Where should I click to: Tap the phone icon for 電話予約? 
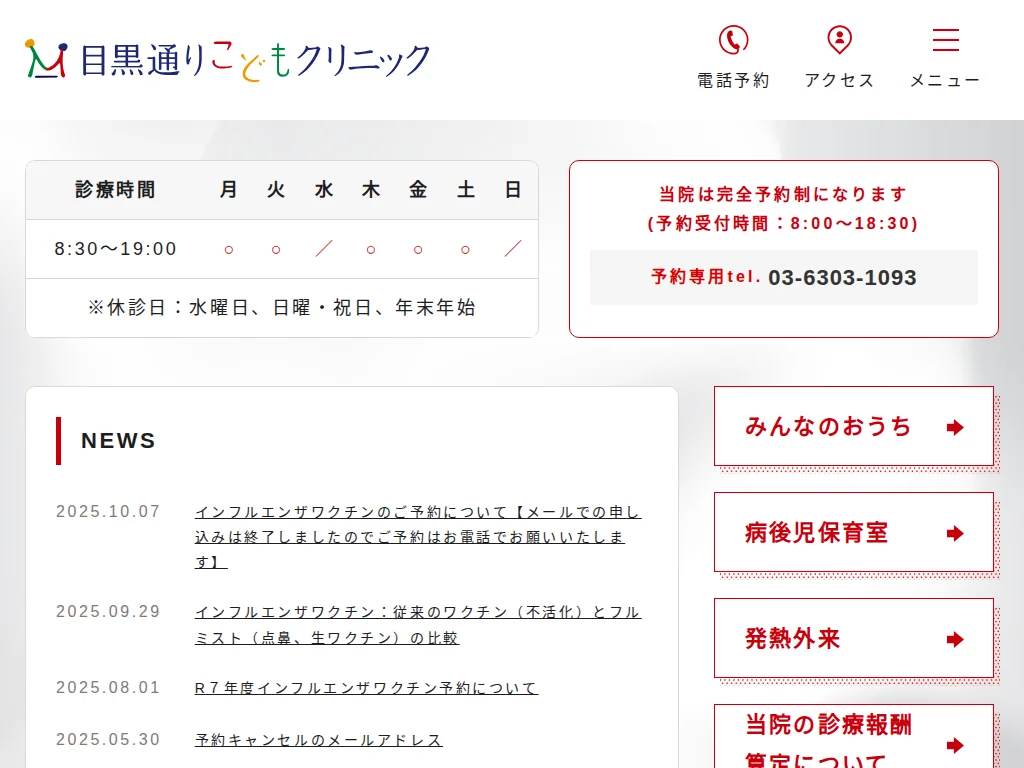click(x=733, y=40)
